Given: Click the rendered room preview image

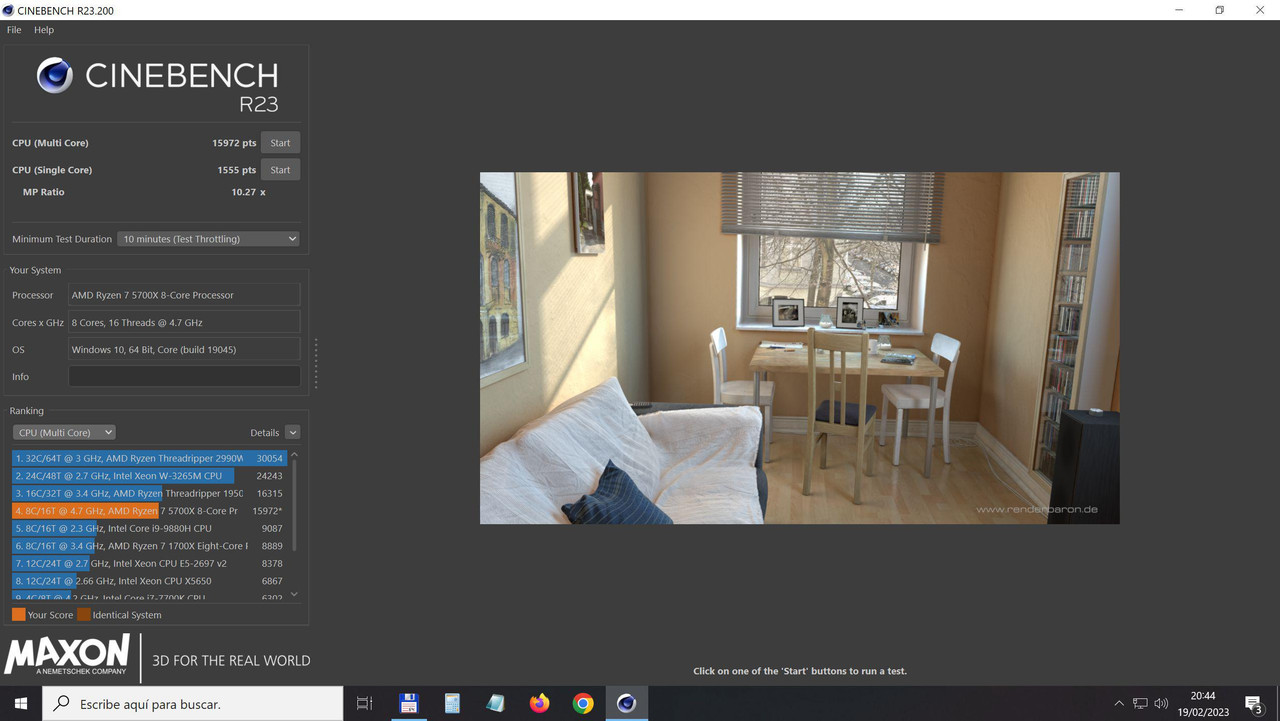Looking at the screenshot, I should pyautogui.click(x=800, y=348).
